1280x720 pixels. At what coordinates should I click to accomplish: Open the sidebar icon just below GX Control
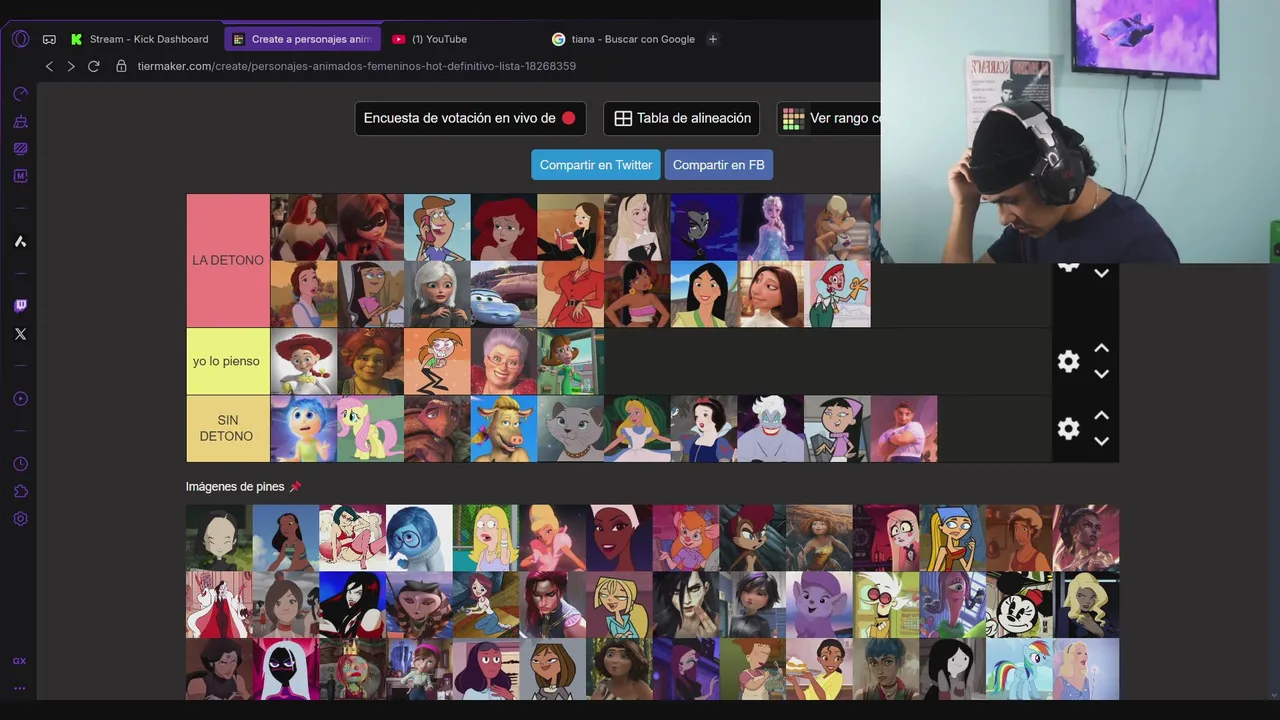[x=20, y=122]
